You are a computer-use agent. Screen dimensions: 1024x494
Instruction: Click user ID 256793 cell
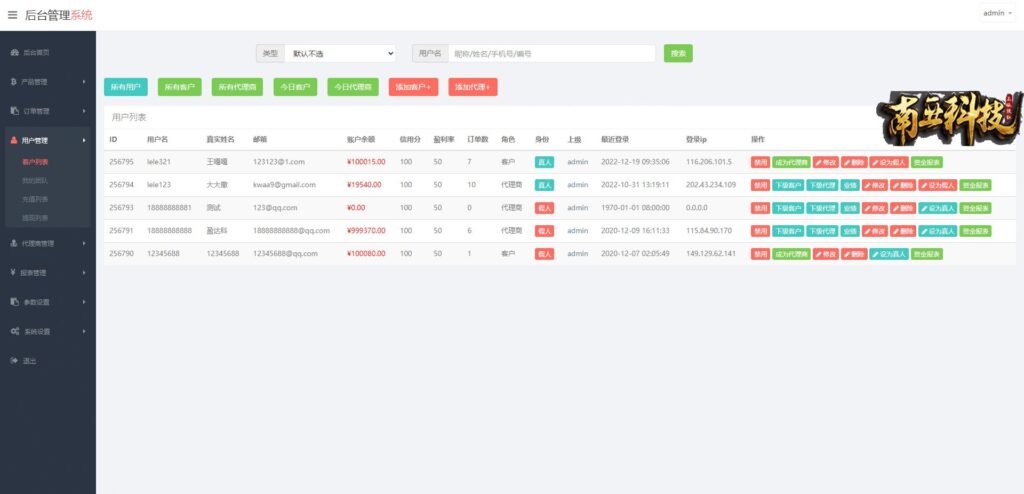pyautogui.click(x=121, y=208)
